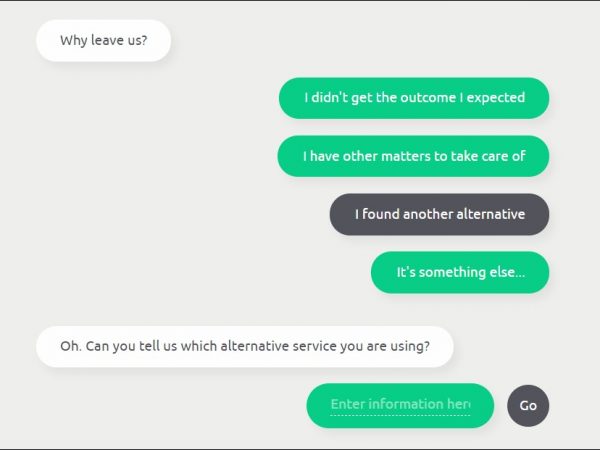This screenshot has width=600, height=450.
Task: Click the first green answer option
Action: [414, 98]
